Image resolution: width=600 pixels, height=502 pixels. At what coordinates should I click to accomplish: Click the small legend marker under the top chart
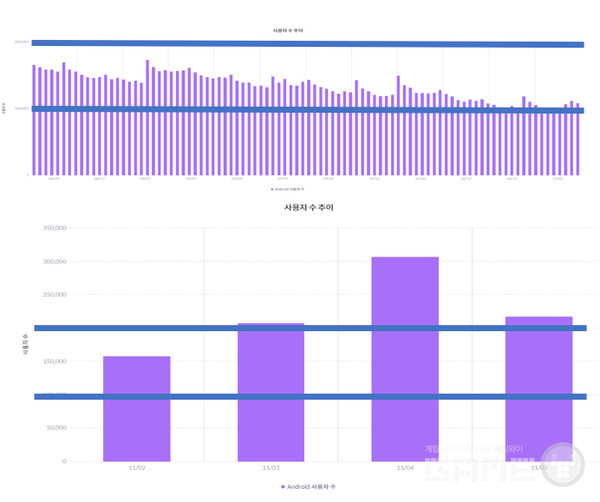point(271,188)
